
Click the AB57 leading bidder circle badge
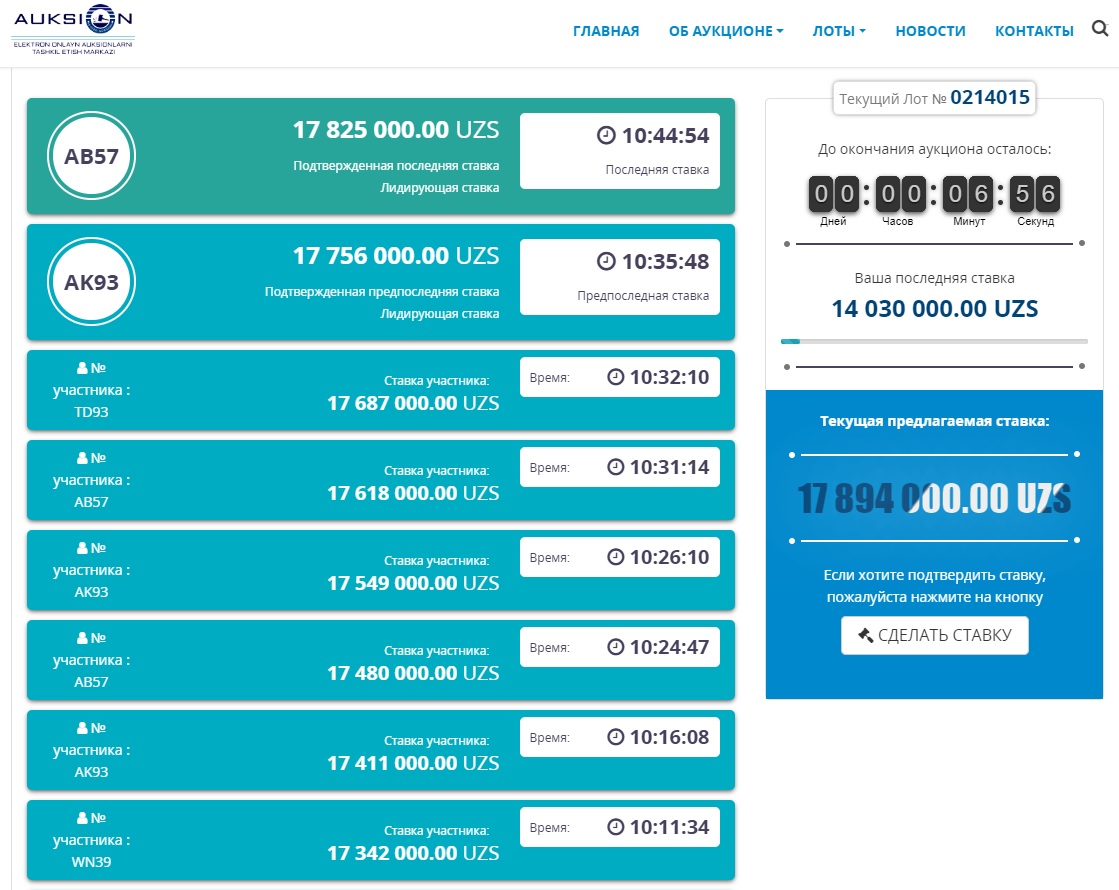click(x=91, y=156)
